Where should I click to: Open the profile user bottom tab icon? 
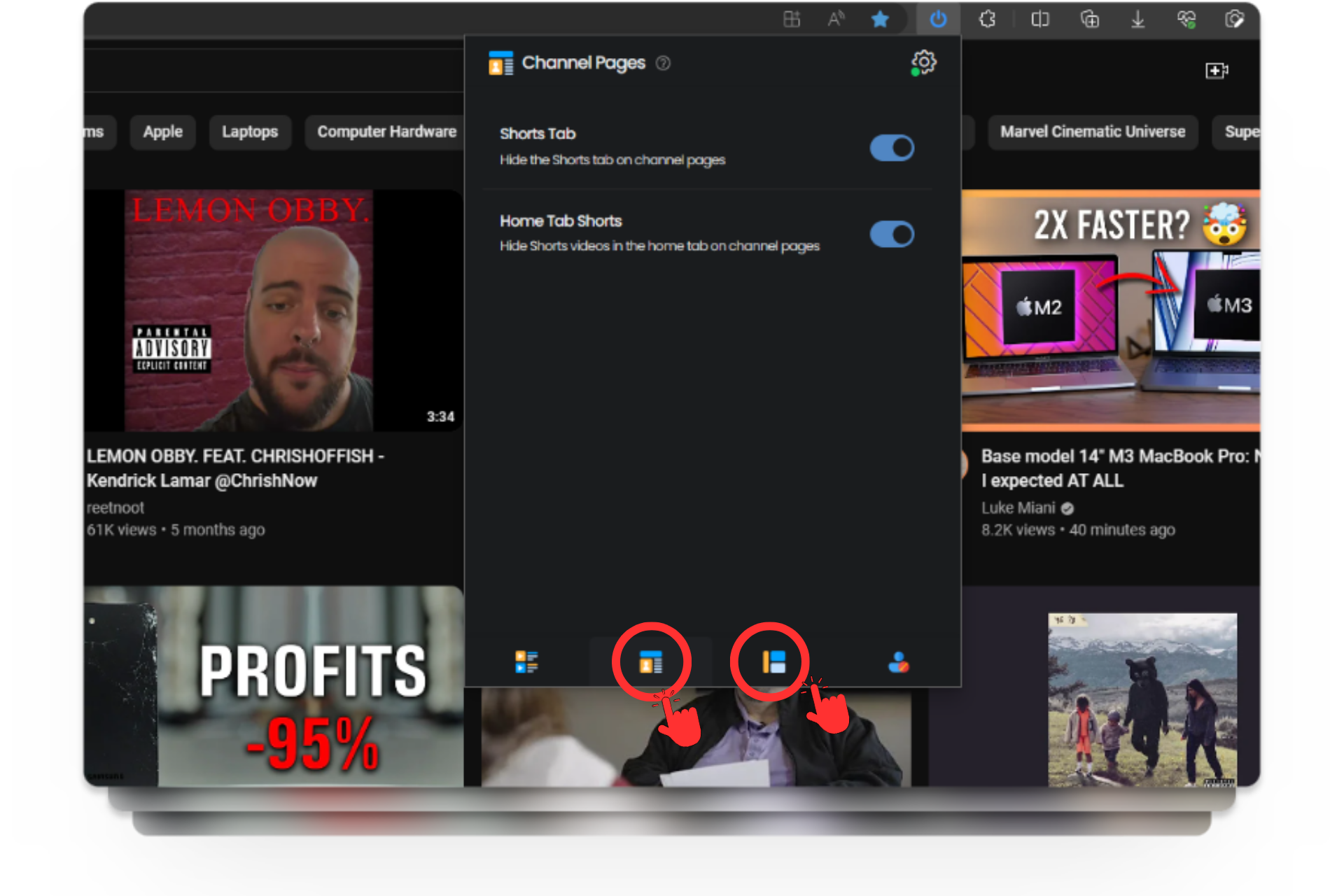[898, 661]
